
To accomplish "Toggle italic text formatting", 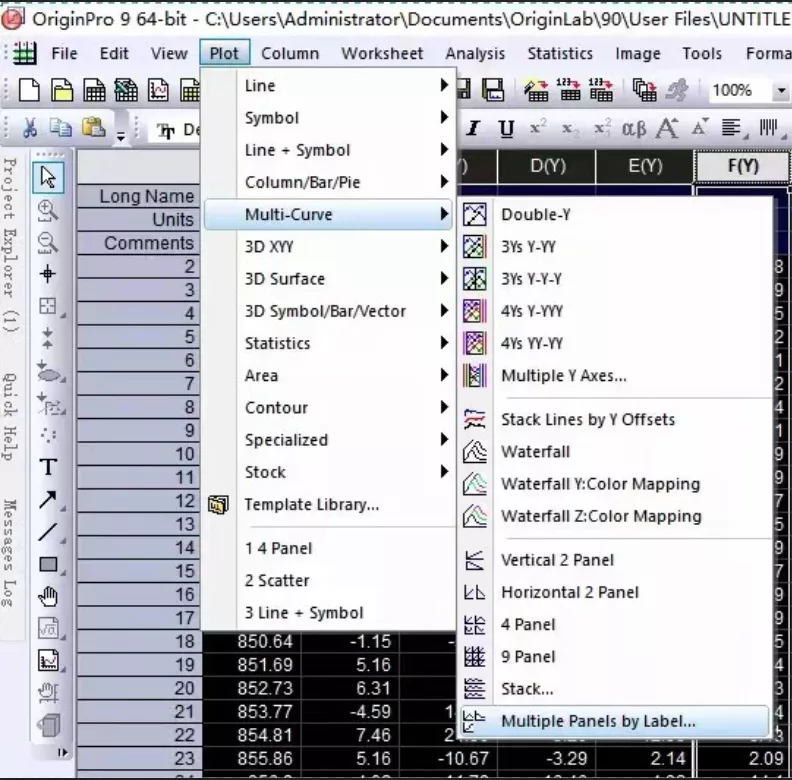I will point(473,129).
